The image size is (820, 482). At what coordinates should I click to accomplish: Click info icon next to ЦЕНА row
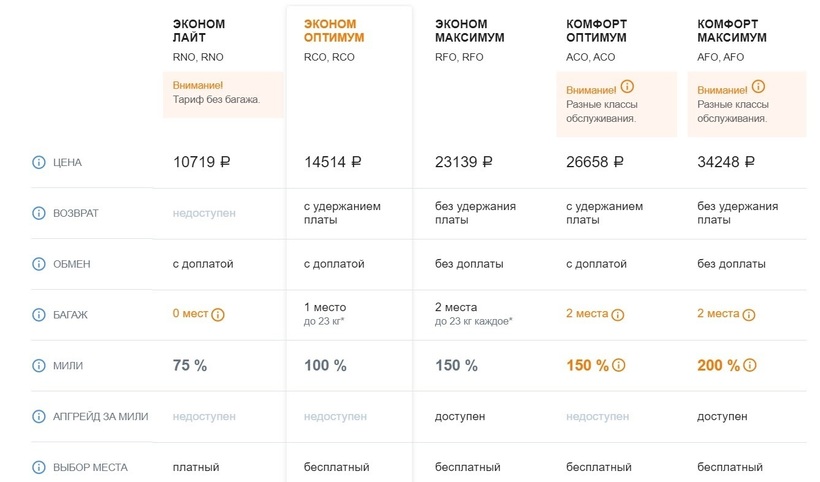pos(39,162)
